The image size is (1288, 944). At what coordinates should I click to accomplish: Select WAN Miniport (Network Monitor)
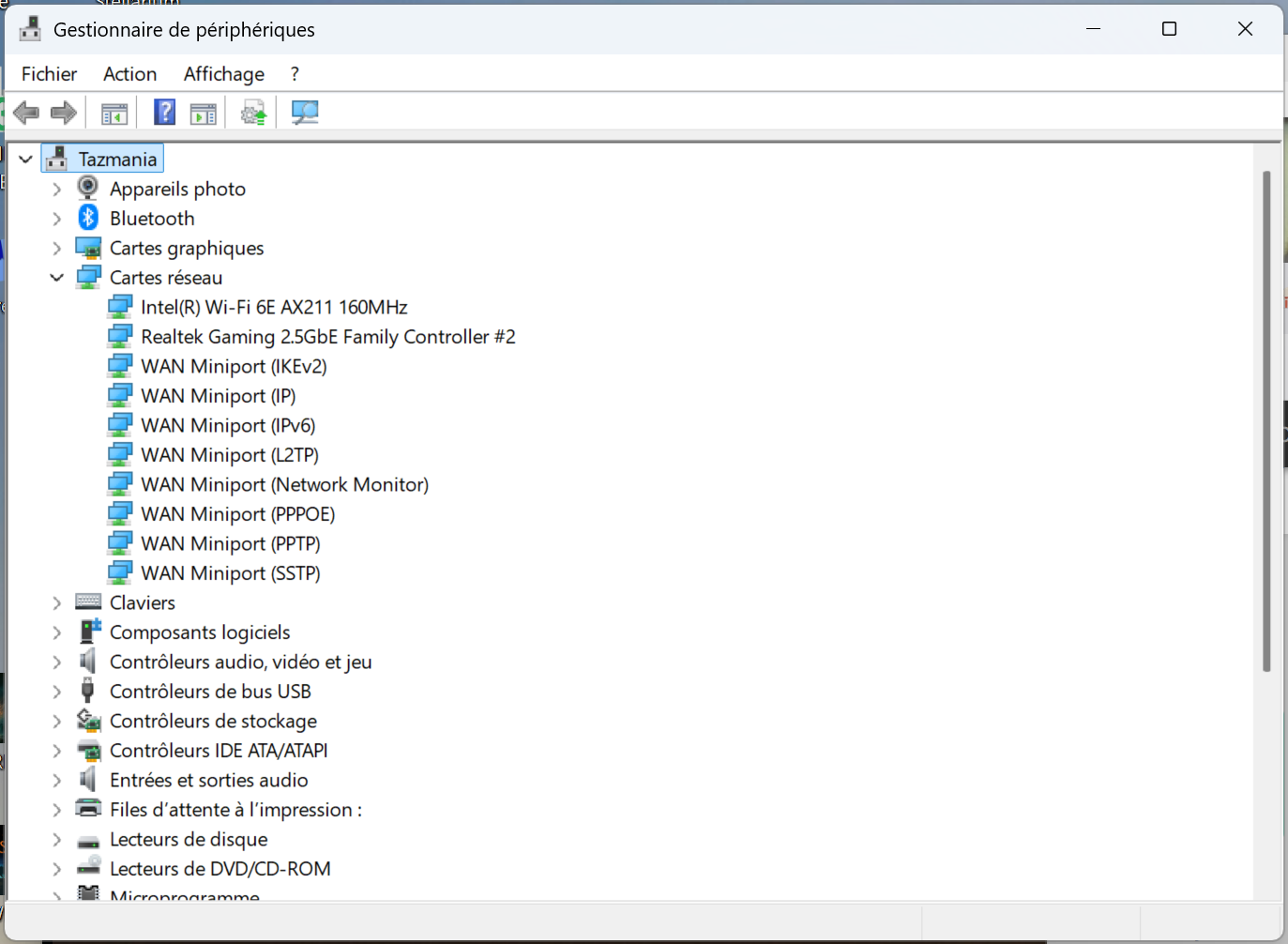[x=285, y=484]
